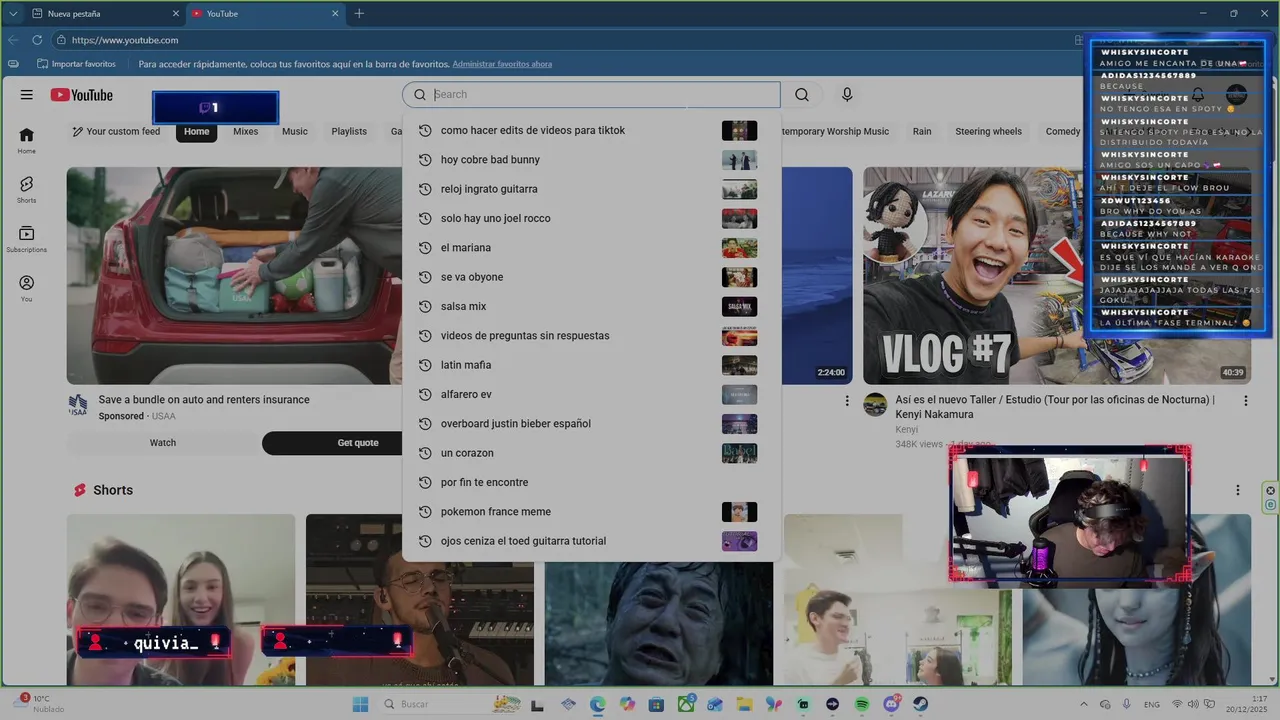
Task: Open Spotify from the taskbar
Action: point(862,705)
